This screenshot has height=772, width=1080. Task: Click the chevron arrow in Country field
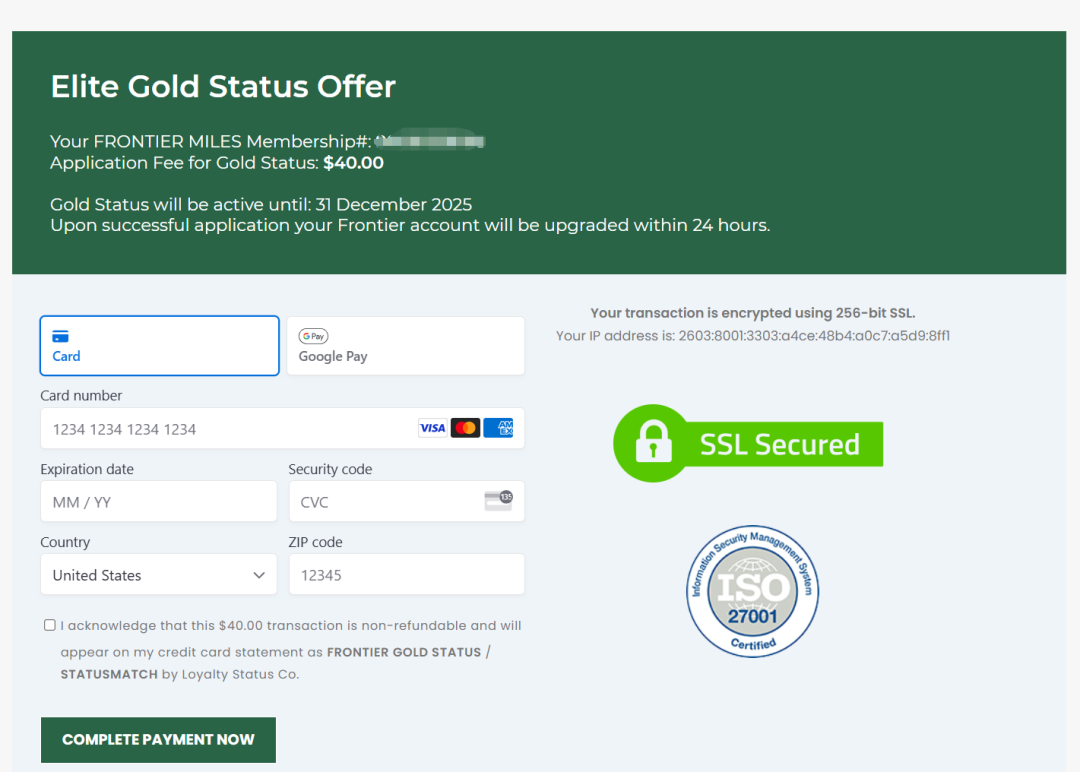(259, 575)
